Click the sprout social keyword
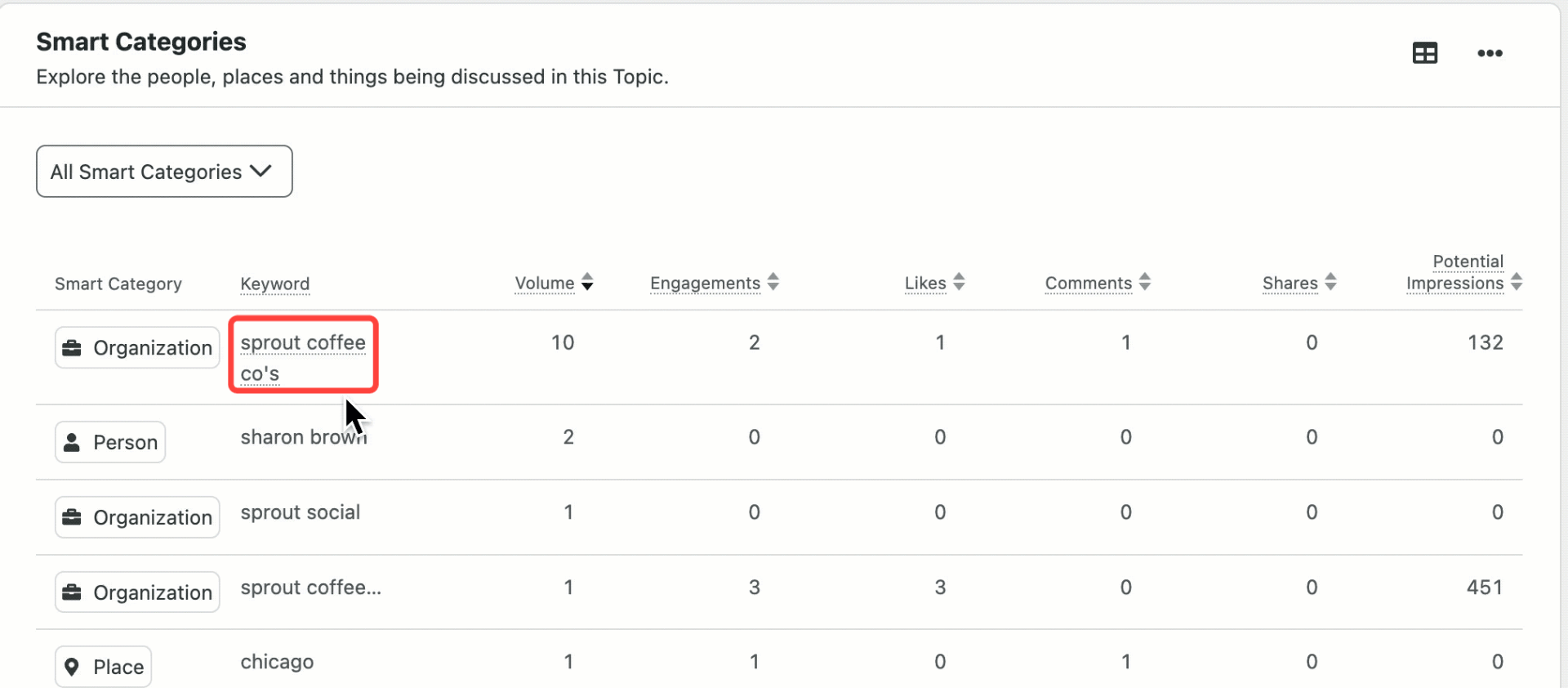 (x=300, y=512)
